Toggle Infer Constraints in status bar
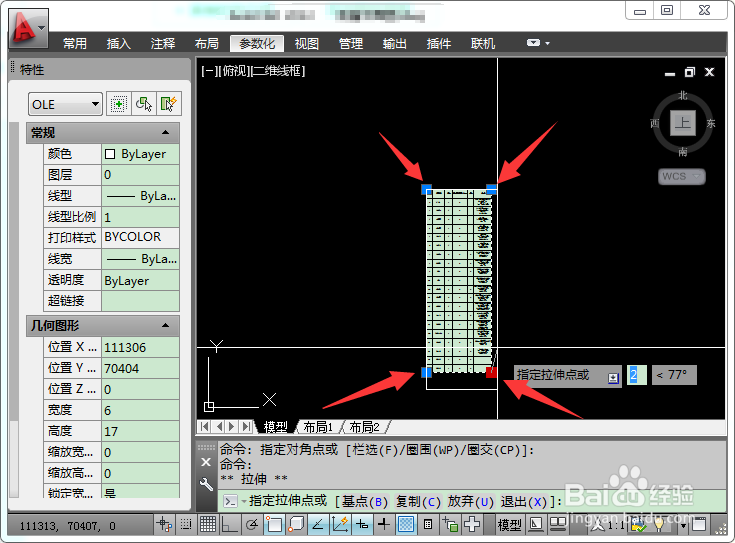The image size is (735, 543). tap(164, 524)
